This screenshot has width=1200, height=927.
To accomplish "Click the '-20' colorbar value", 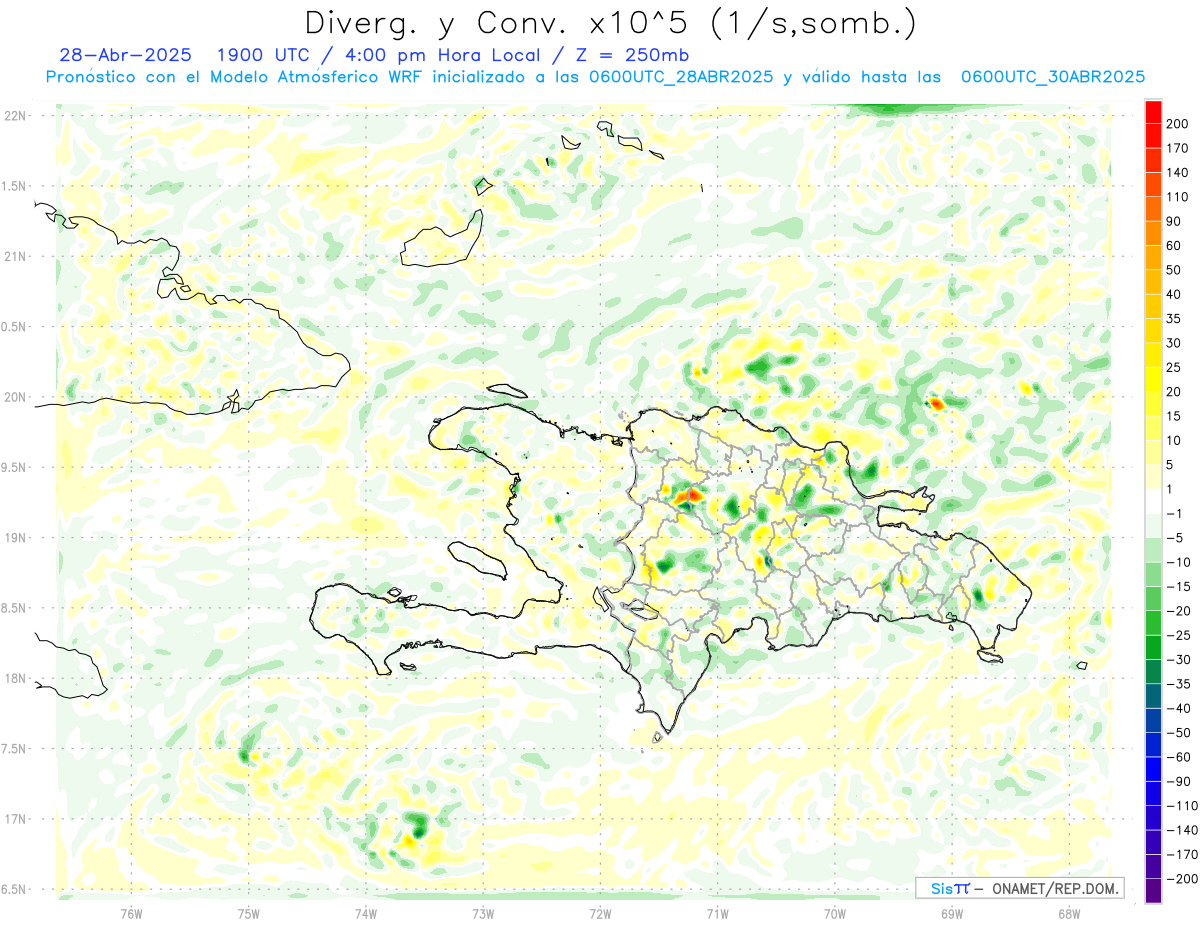I will pyautogui.click(x=1179, y=611).
